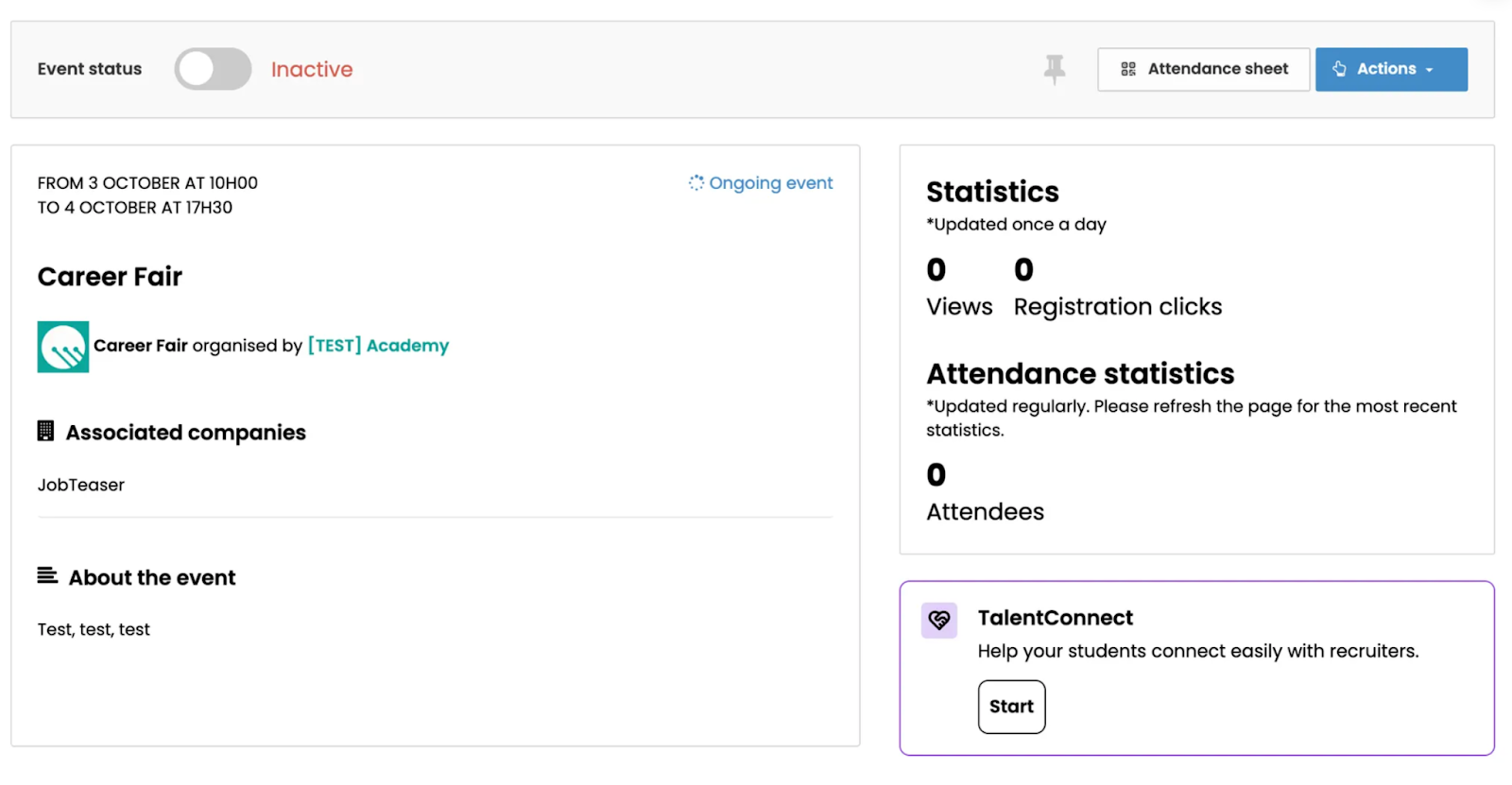1512x785 pixels.
Task: Click the Career Fair organiser logo
Action: point(63,347)
